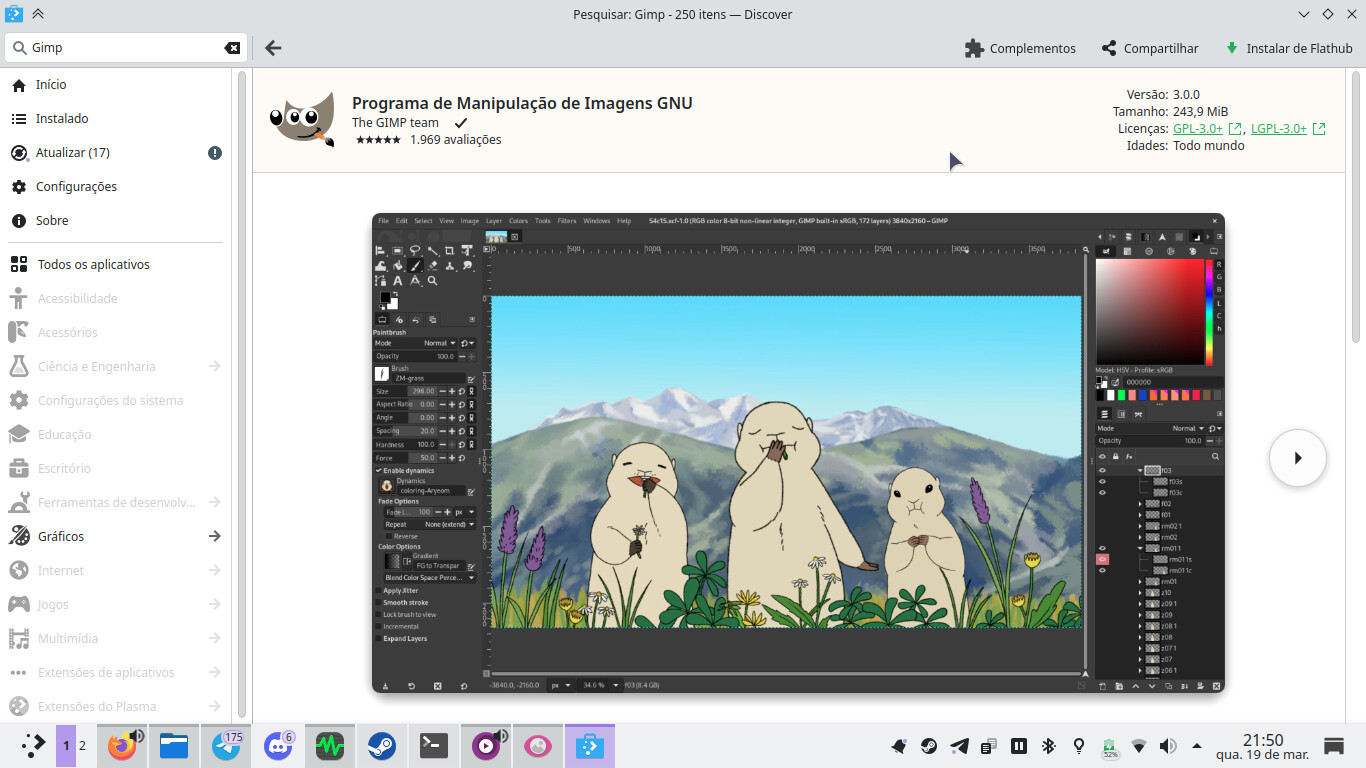Open Telegram from the taskbar
Image resolution: width=1366 pixels, height=768 pixels.
226,745
